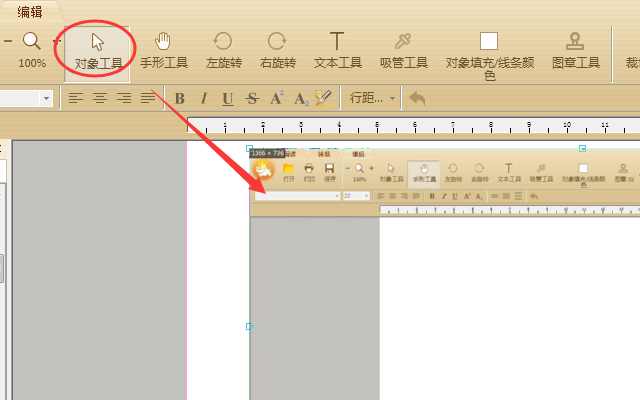Open 对象填充/线条颜色 color box

click(x=489, y=56)
